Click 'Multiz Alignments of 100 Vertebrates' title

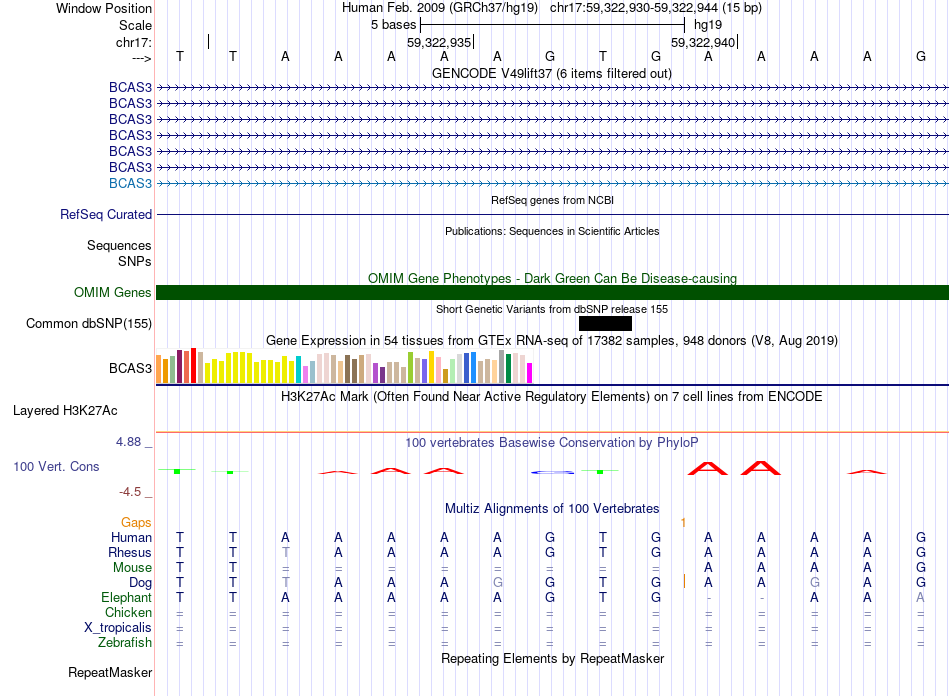[552, 509]
